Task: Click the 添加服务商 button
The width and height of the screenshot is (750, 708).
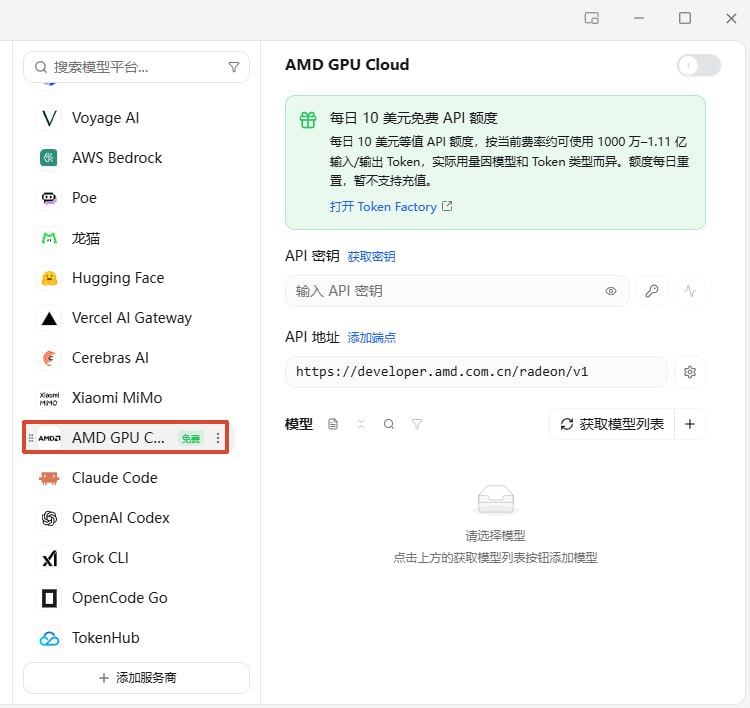Action: coord(136,678)
